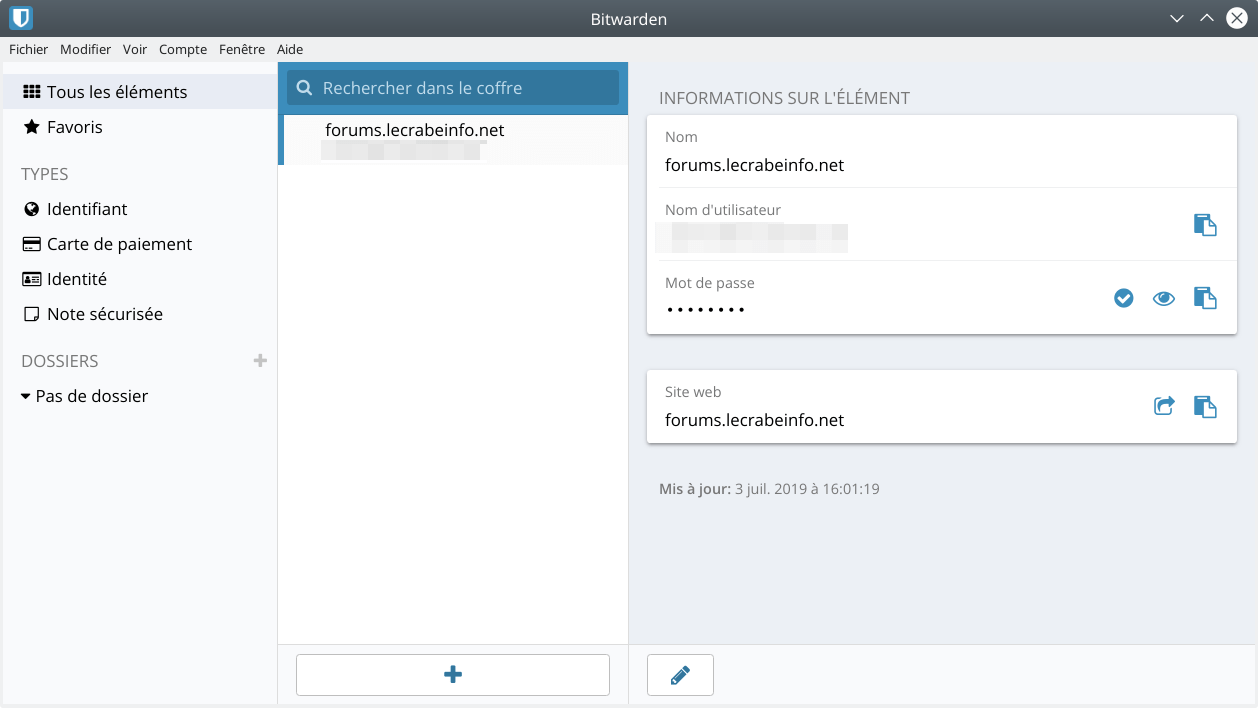Screen dimensions: 1258x708
Task: Click the Mis à jour timestamp text
Action: [x=769, y=489]
